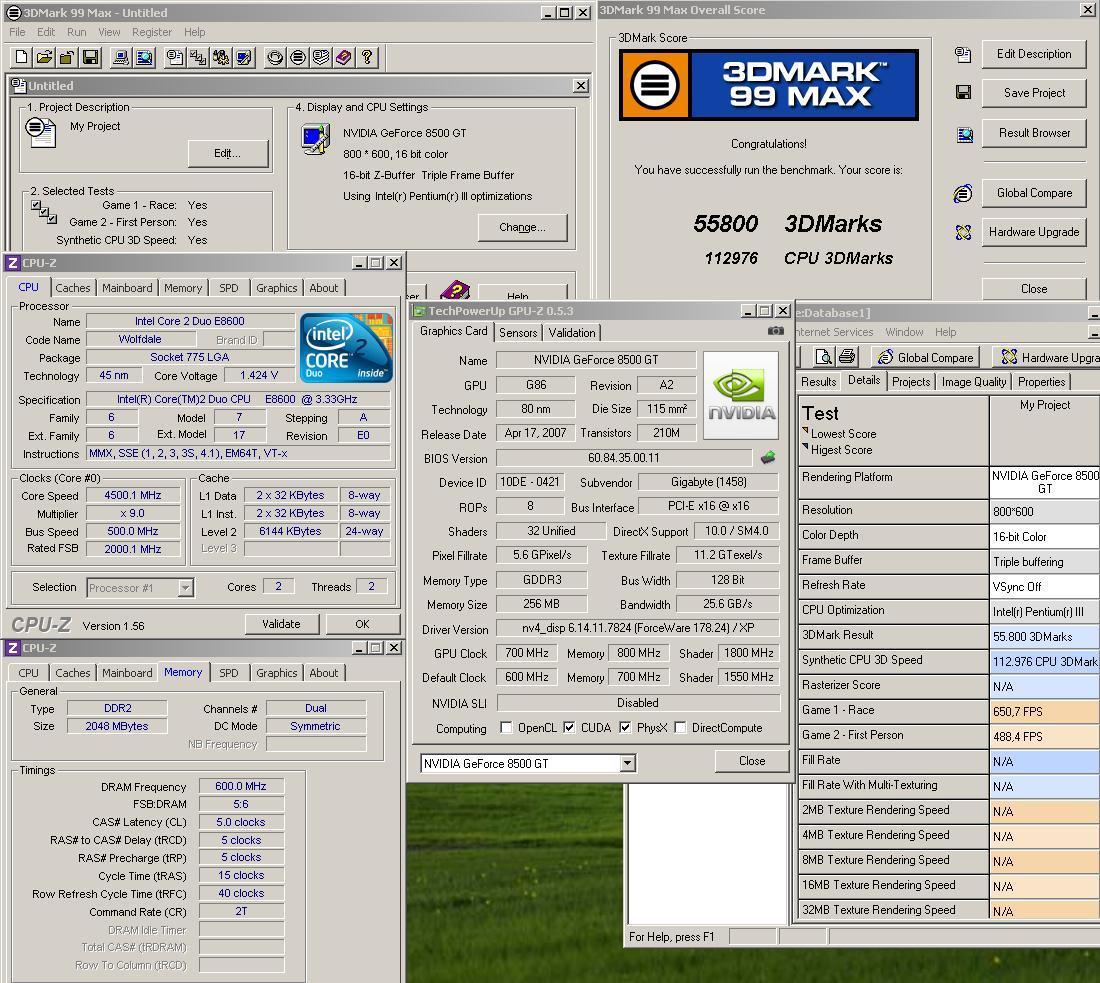Click the Close project folder icon in toolbar
1100x983 pixels.
67,58
